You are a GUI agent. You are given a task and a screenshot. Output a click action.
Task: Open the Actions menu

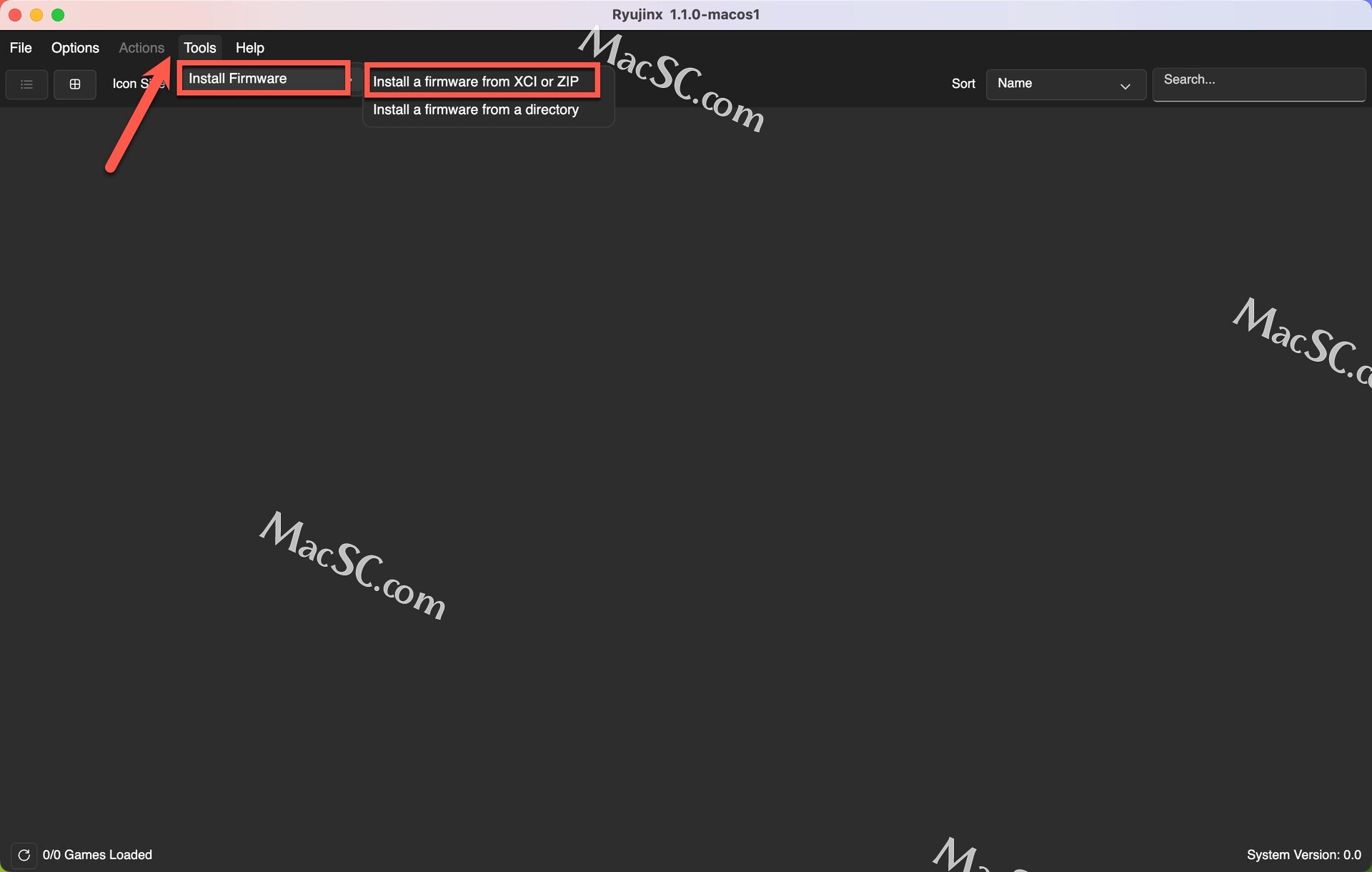point(141,48)
